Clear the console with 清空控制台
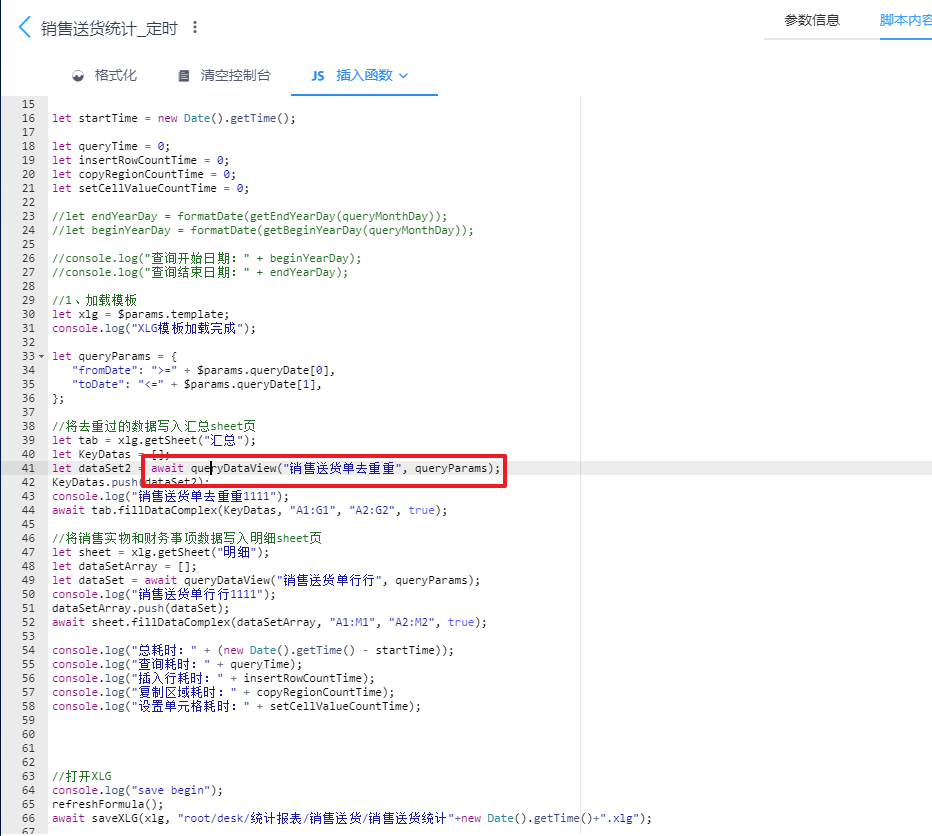 click(x=224, y=76)
